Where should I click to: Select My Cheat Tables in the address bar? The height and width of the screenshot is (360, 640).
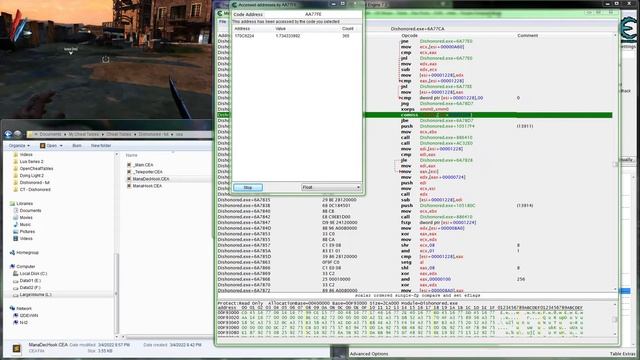[x=84, y=134]
